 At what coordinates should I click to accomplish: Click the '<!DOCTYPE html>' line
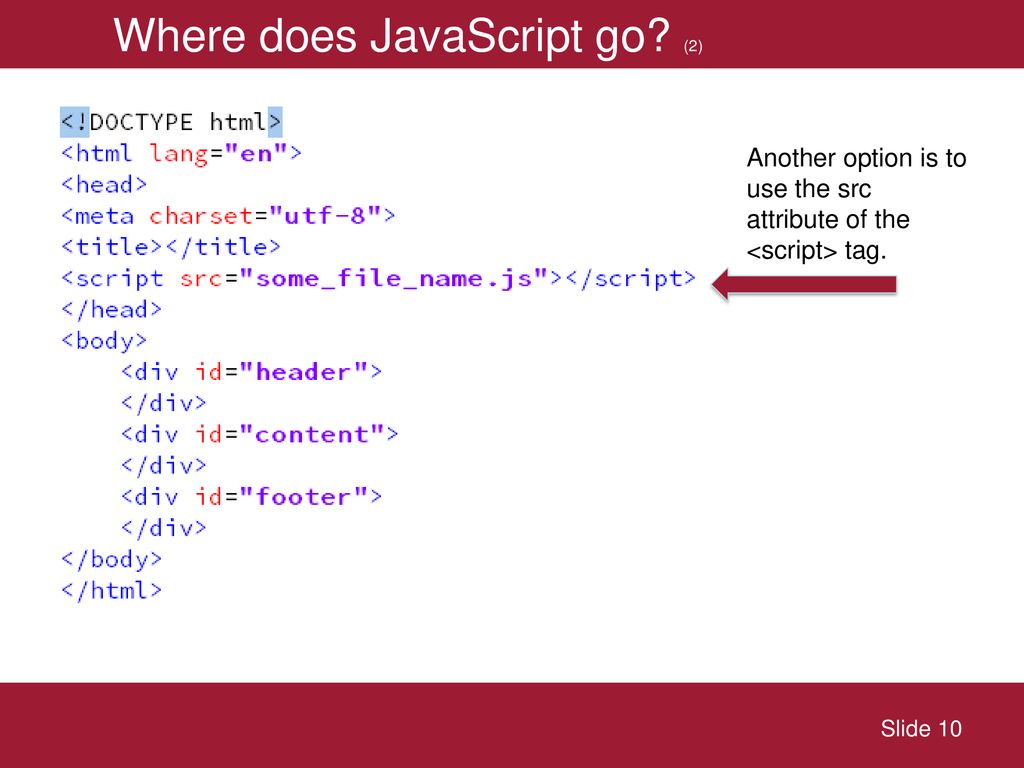pyautogui.click(x=171, y=122)
